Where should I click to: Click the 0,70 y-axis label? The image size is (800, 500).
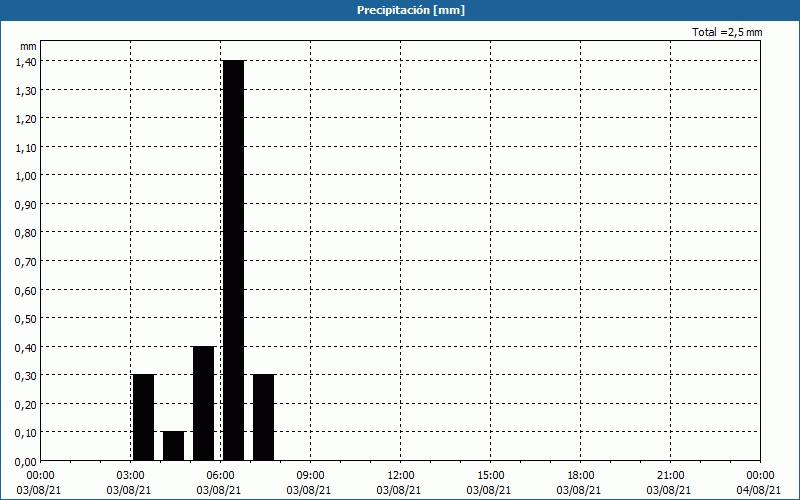pos(26,262)
